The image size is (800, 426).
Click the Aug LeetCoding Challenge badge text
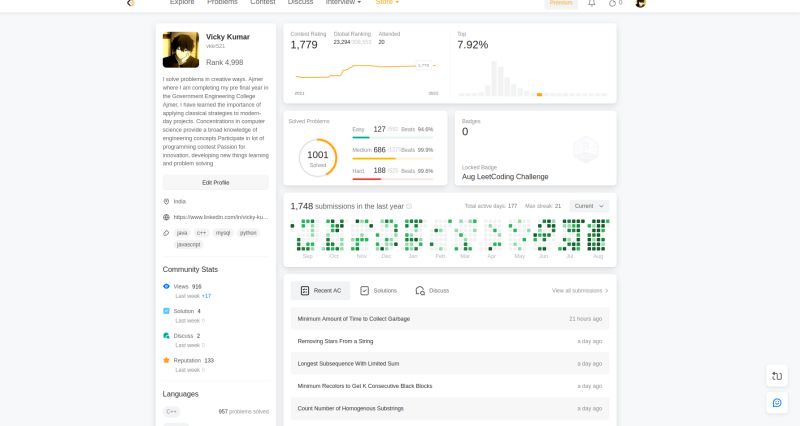(505, 177)
